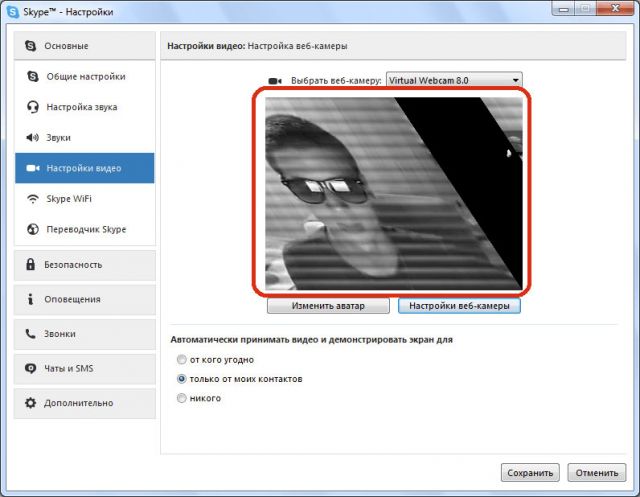Expand the Дополнительно section
640x497 pixels.
[x=85, y=403]
